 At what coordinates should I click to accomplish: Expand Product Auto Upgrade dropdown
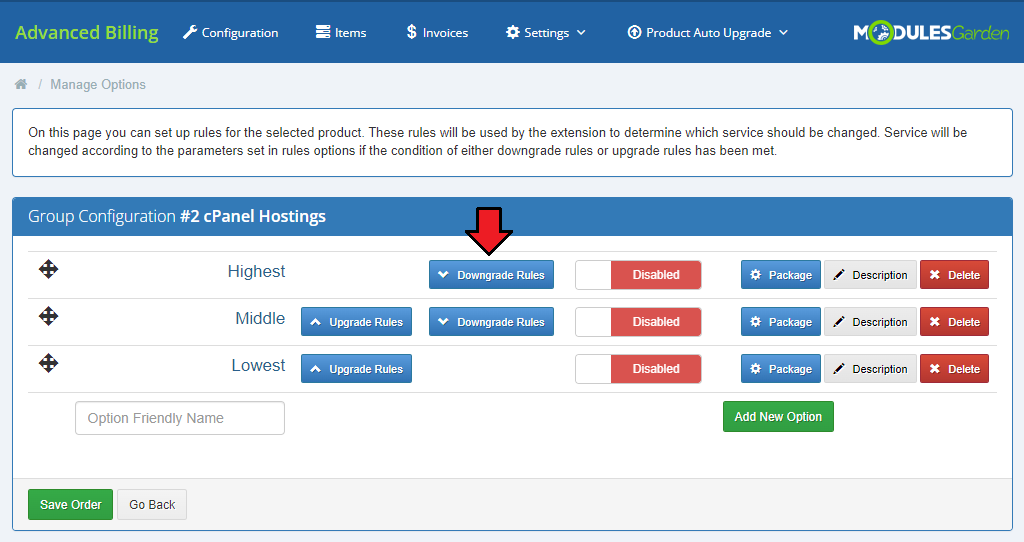[x=708, y=33]
